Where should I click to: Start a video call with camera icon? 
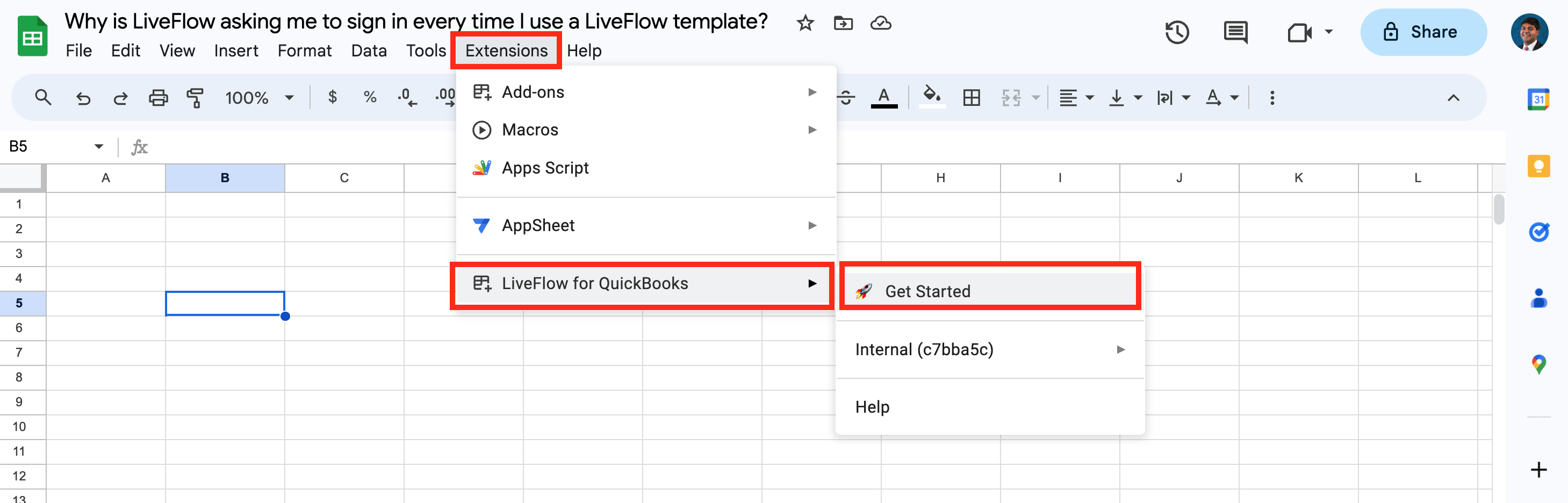1299,32
